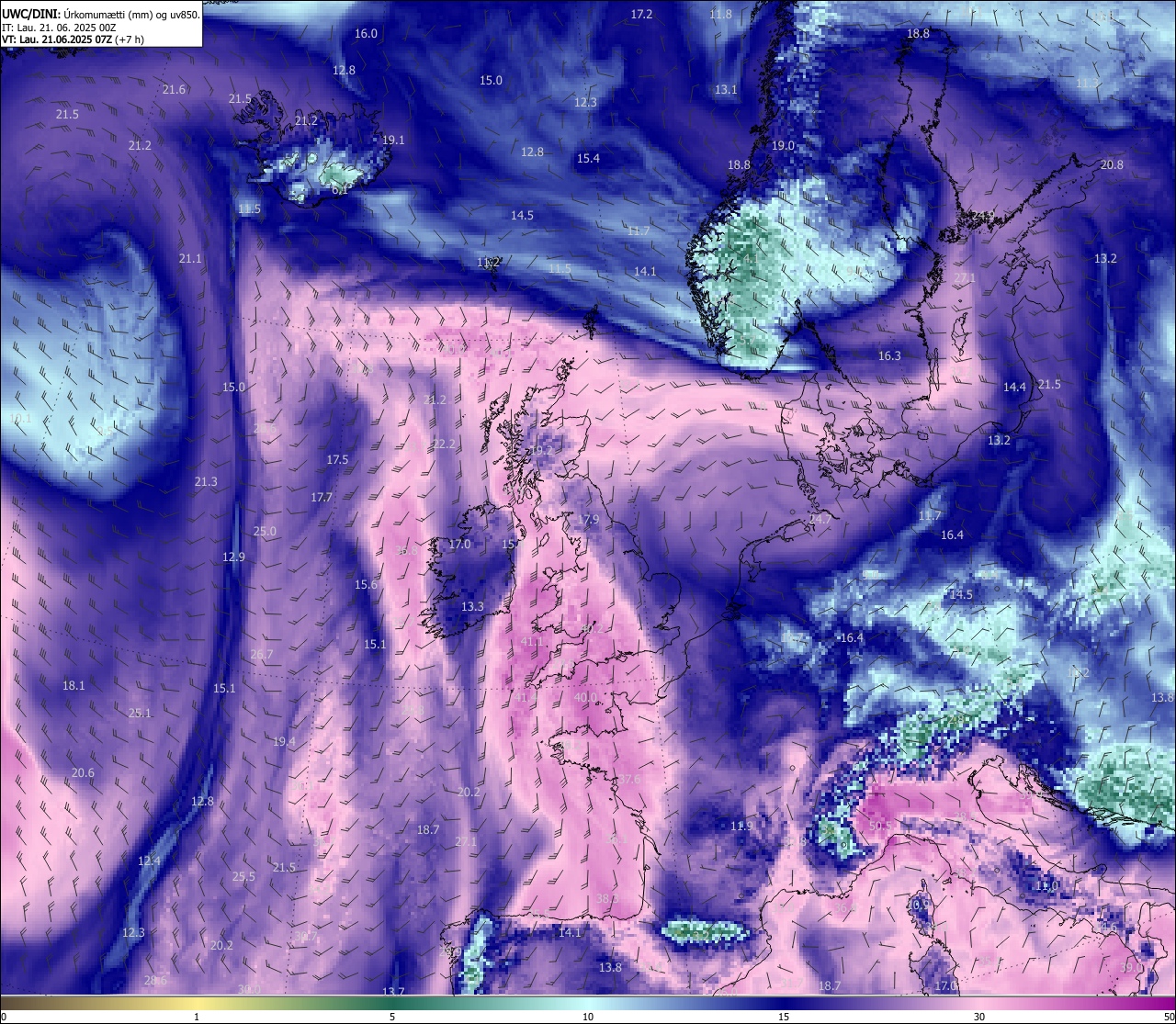Click the 21.1 value on the map
Viewport: 1176px width, 1024px height.
(x=190, y=258)
